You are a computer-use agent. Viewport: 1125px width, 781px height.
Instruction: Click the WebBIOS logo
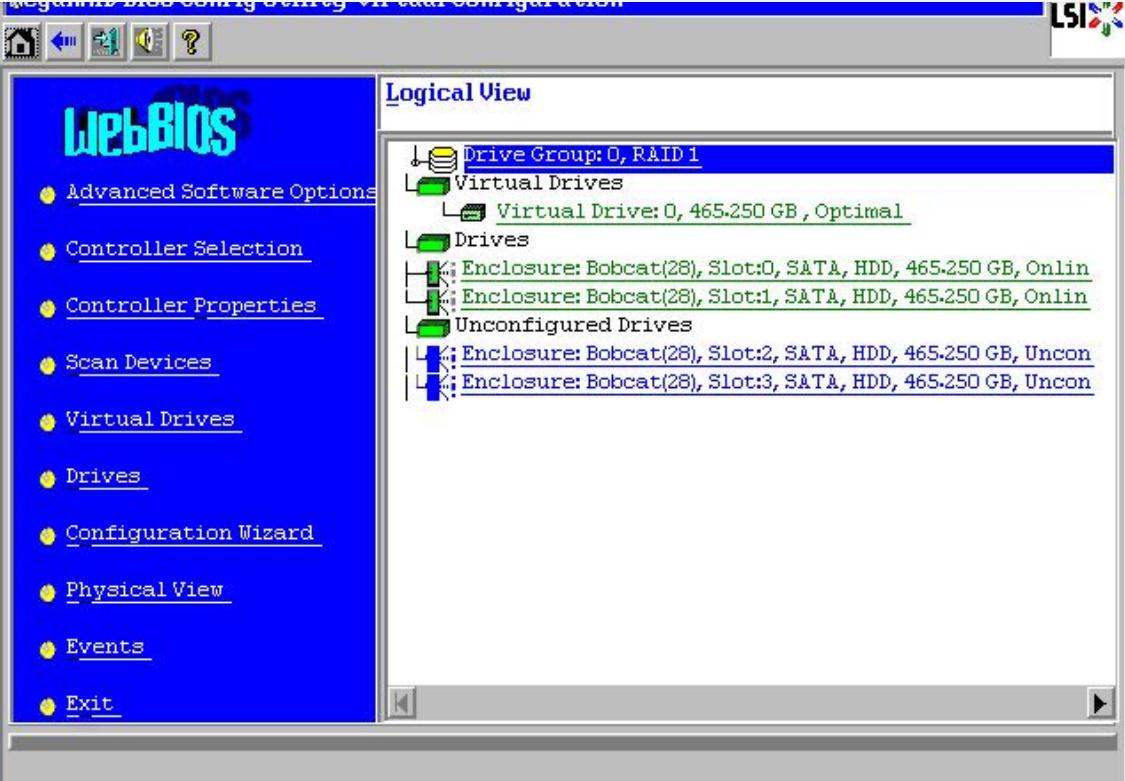pos(157,122)
